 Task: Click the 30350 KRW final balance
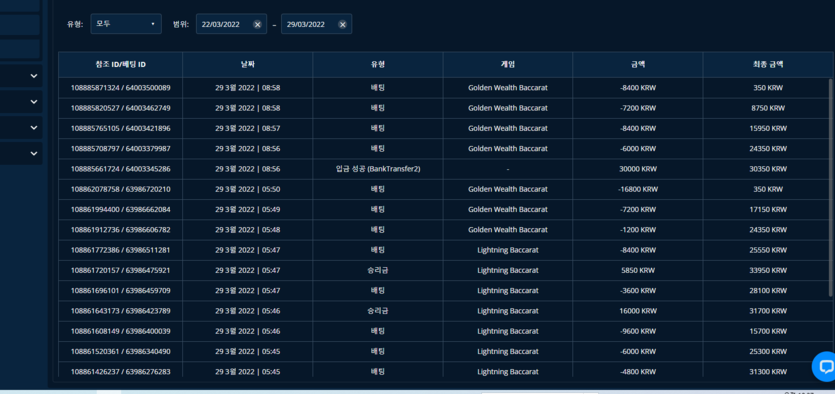tap(768, 169)
